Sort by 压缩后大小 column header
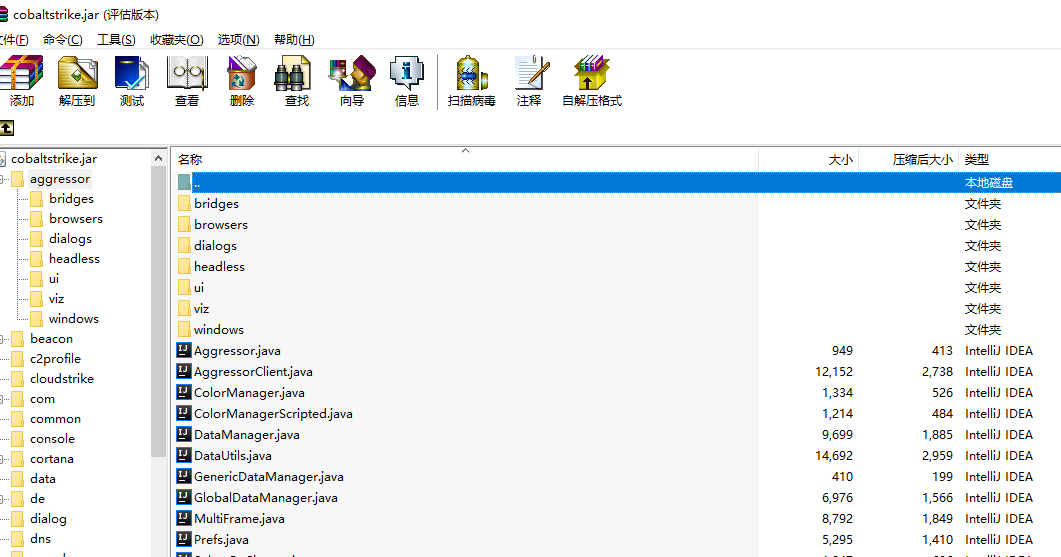Screen dimensions: 1061x557 click(x=909, y=160)
